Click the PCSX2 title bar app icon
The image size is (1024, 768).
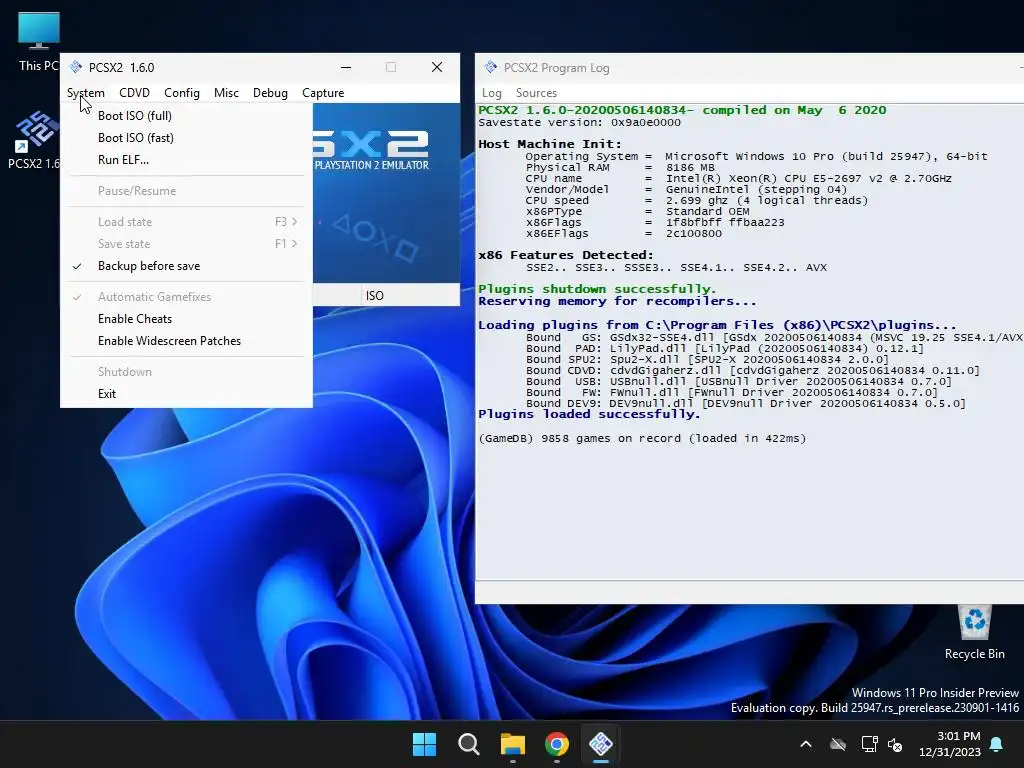tap(76, 67)
